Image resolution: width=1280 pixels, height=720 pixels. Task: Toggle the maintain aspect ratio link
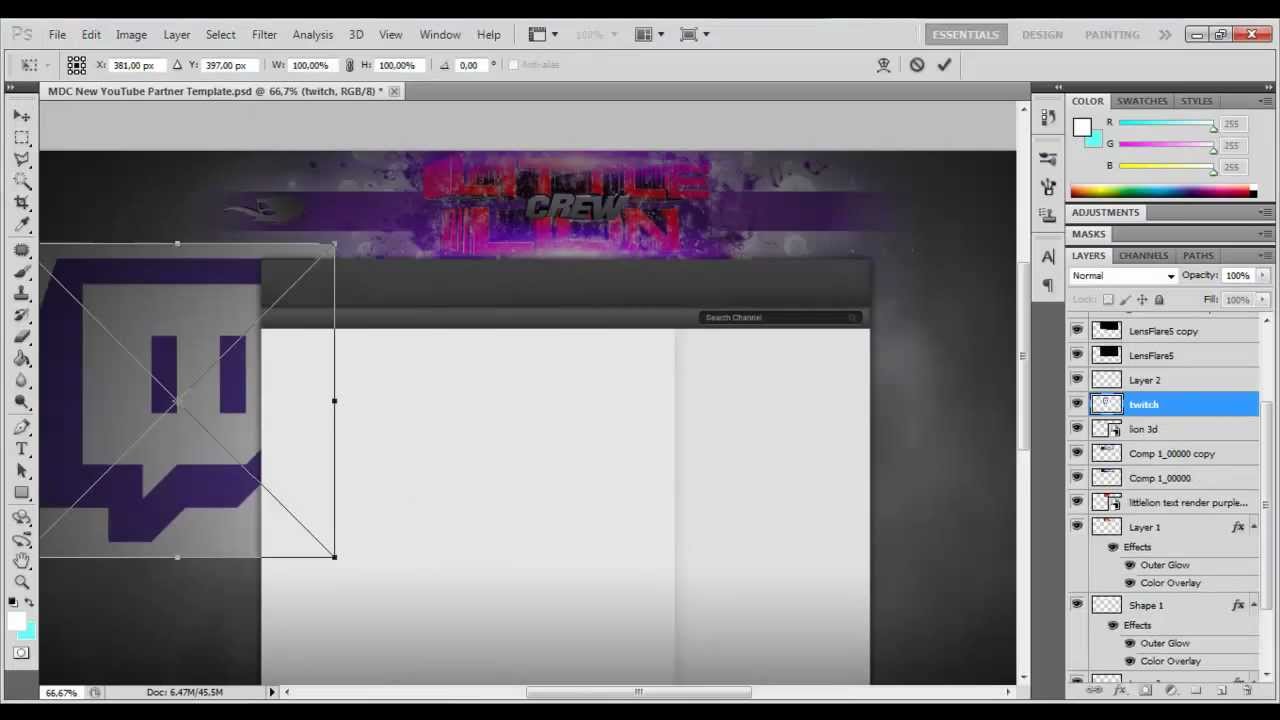(349, 65)
